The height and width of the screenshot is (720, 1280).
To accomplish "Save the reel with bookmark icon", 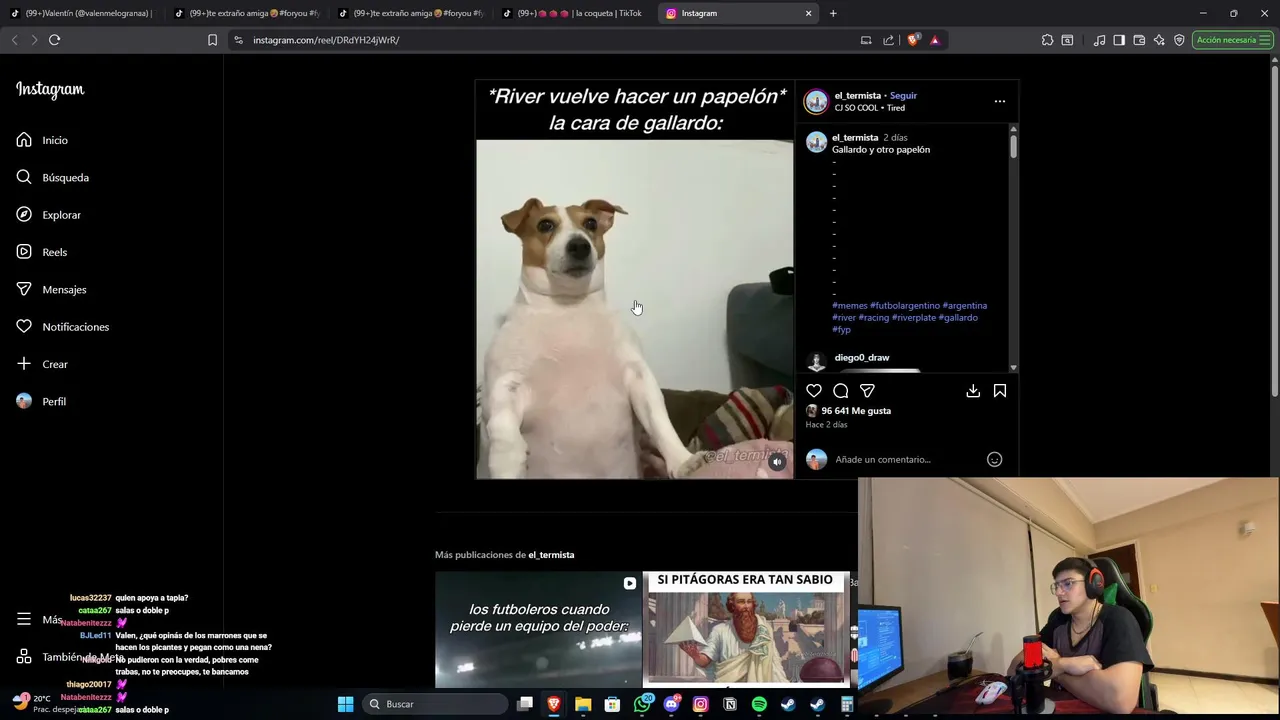I will (x=1000, y=391).
